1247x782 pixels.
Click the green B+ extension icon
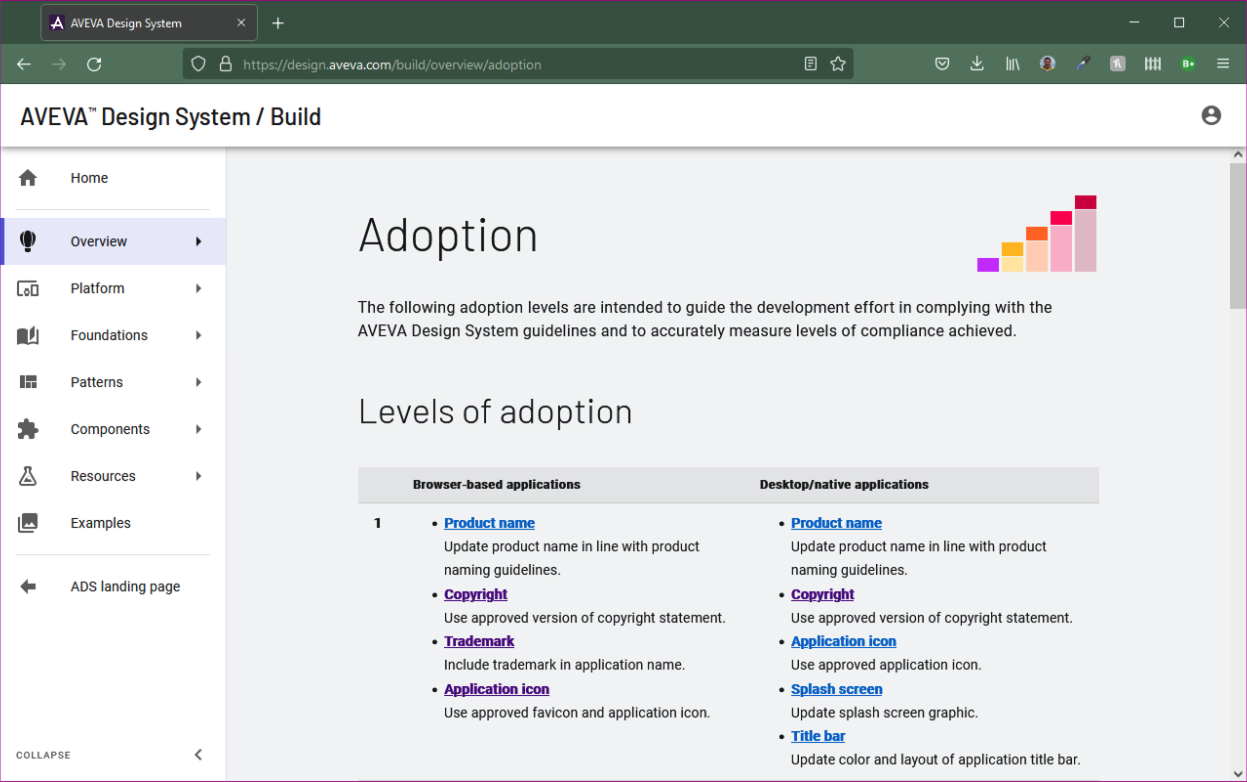click(x=1188, y=64)
